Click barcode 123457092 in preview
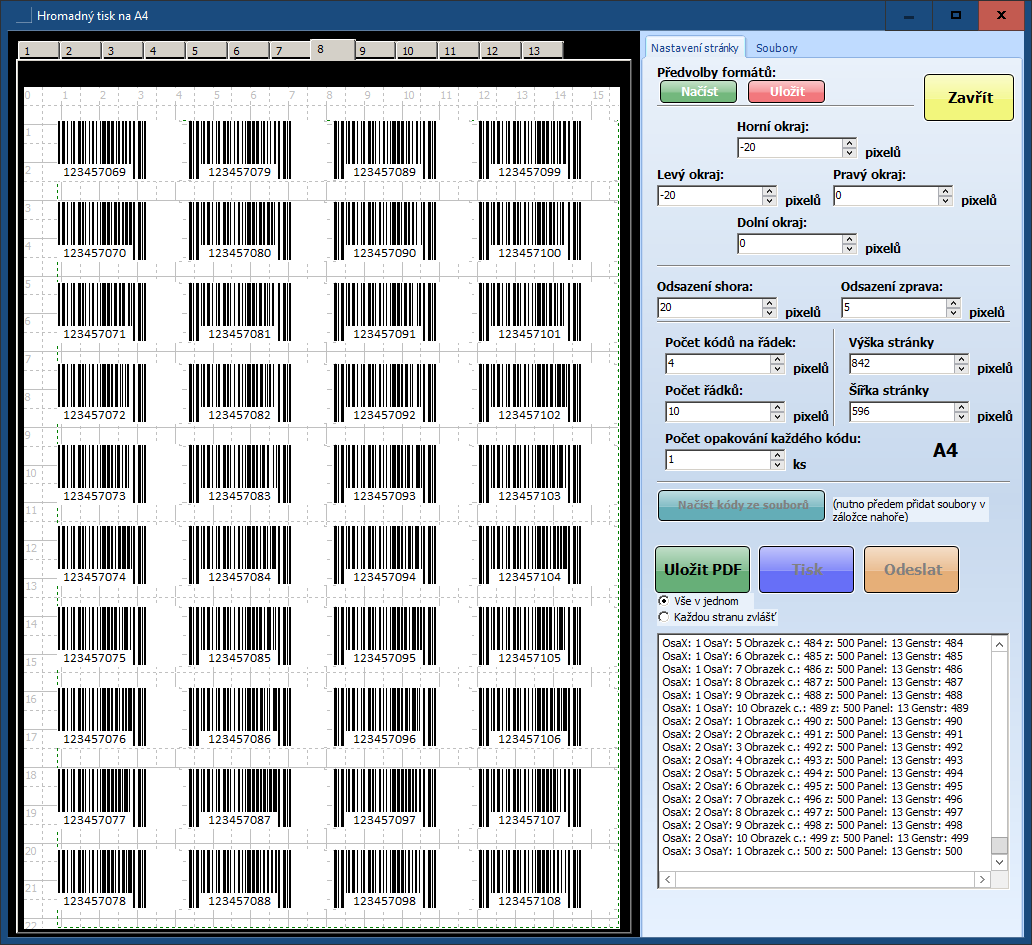1032x945 pixels. (385, 393)
